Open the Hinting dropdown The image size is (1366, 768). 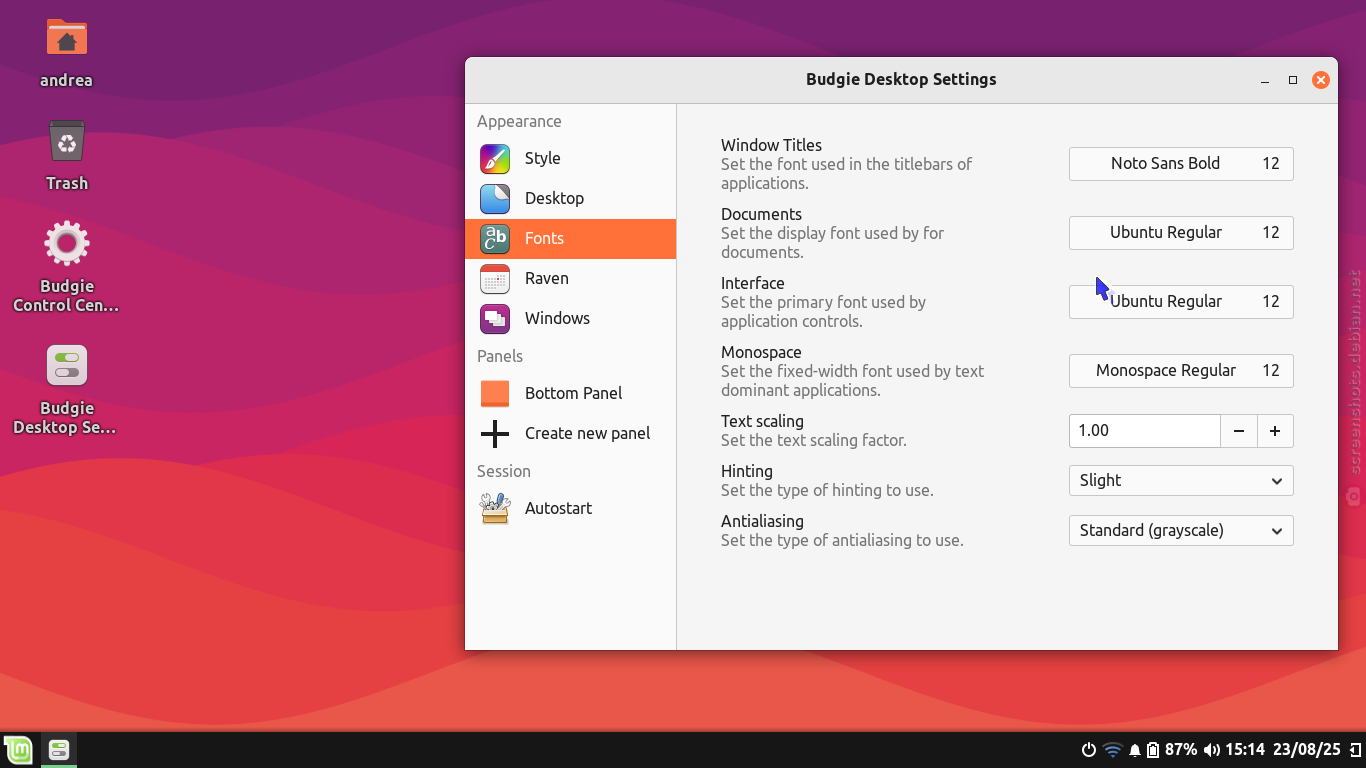(1181, 481)
